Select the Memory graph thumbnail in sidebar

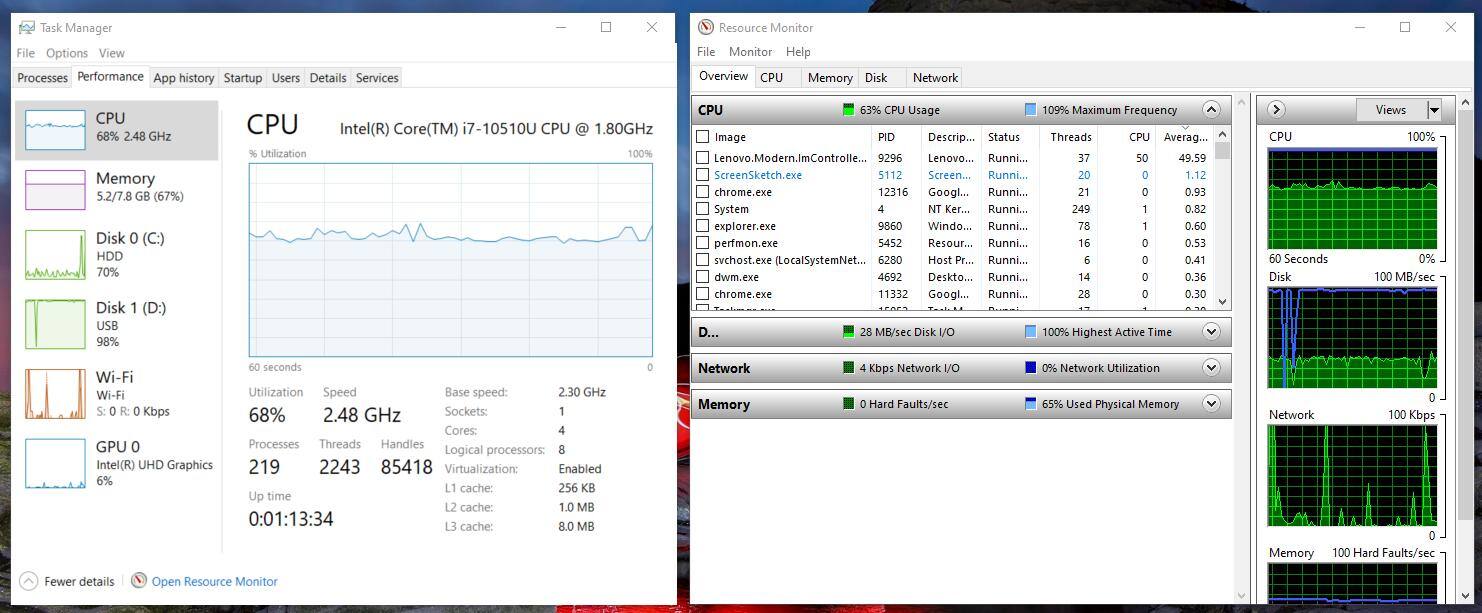pyautogui.click(x=55, y=189)
